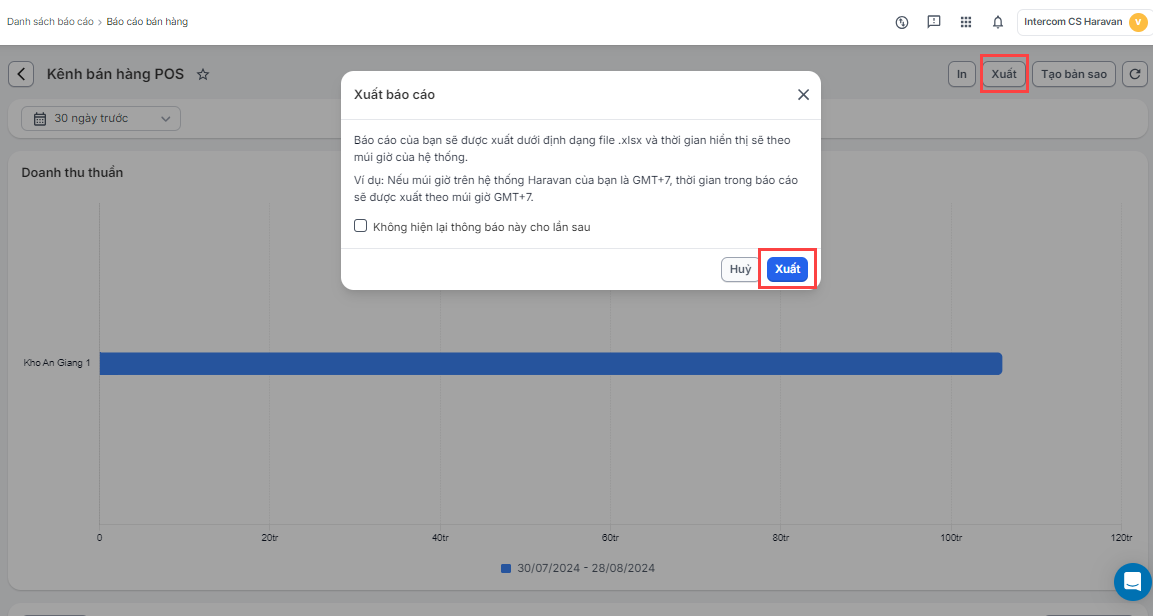
Task: Click the Kho An Giang 1 axis label
Action: 57,363
